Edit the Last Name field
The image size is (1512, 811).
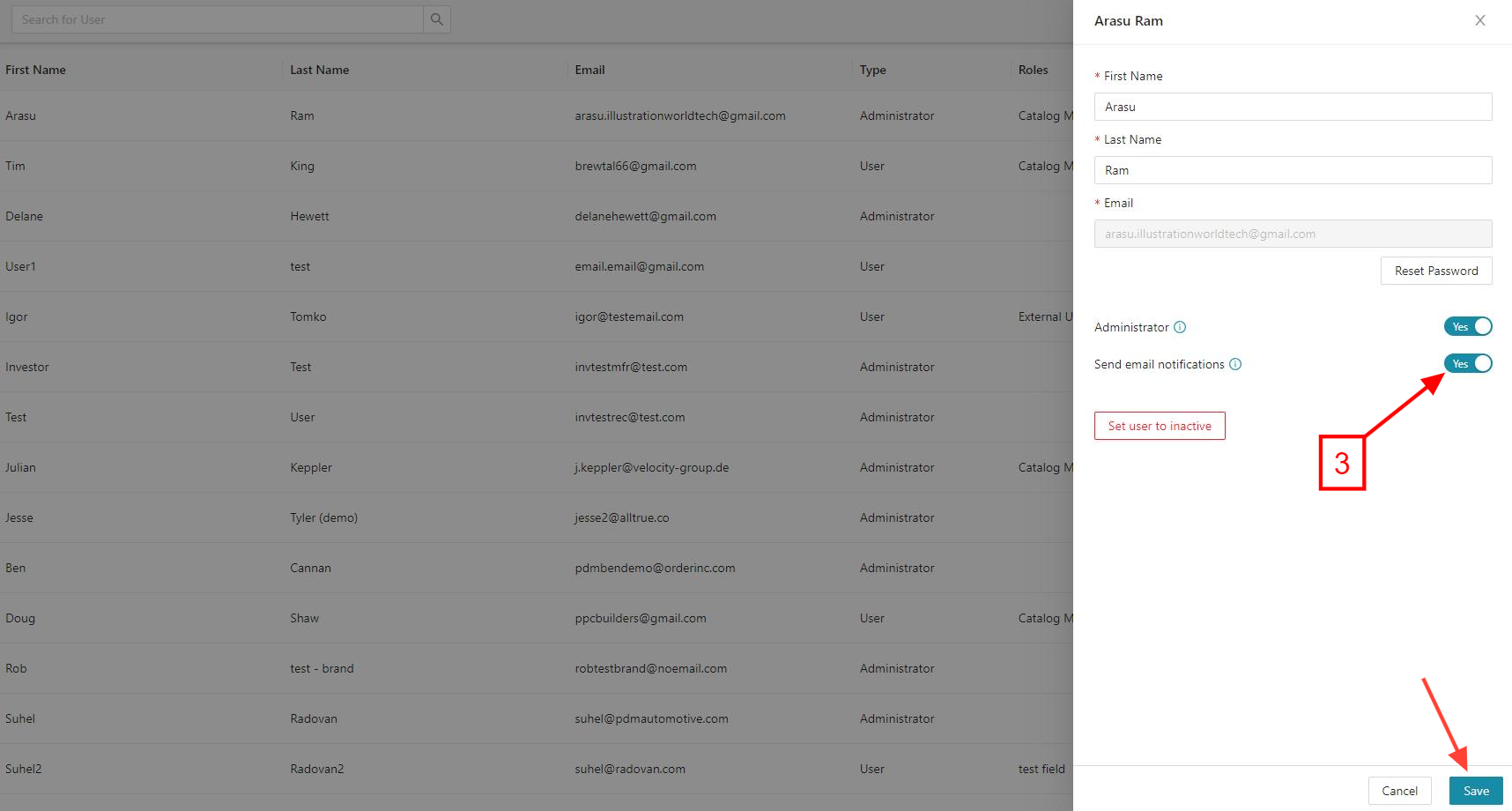[x=1293, y=170]
